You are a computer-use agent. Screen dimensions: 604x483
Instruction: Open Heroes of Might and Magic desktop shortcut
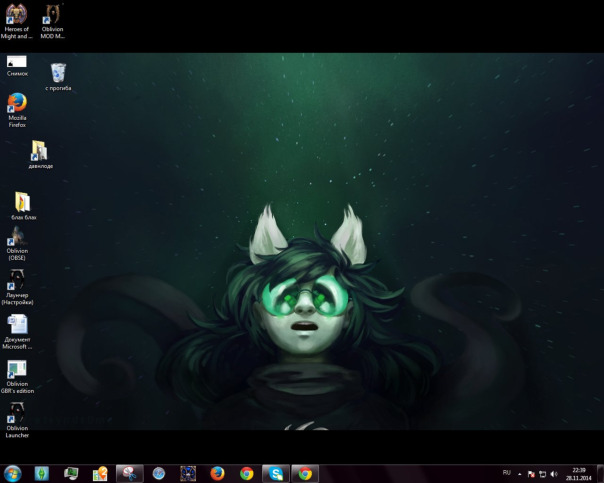pos(16,21)
